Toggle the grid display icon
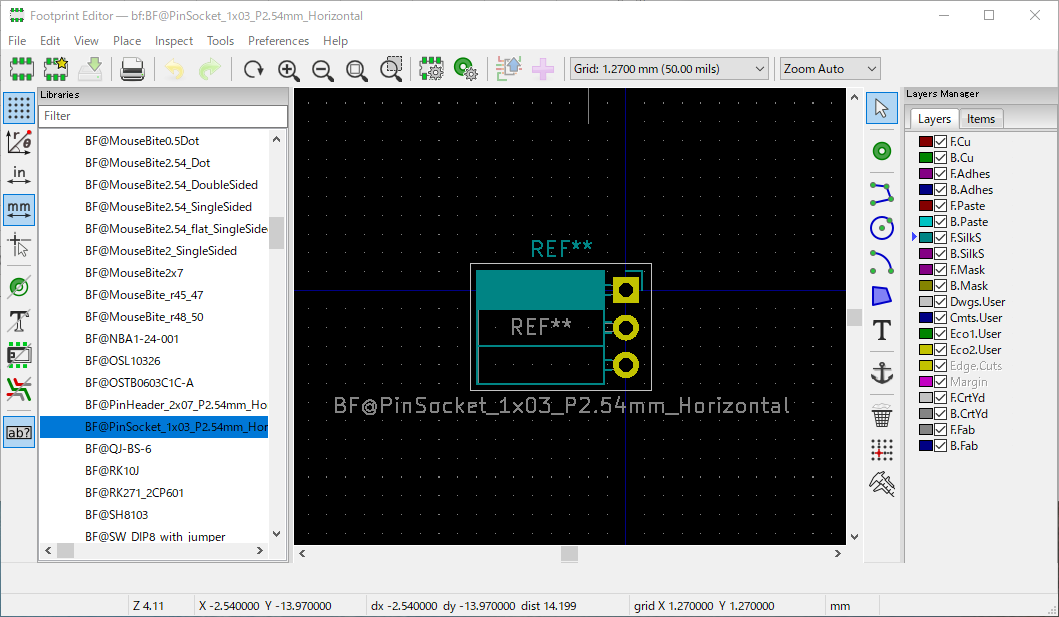This screenshot has width=1059, height=617. pos(19,108)
